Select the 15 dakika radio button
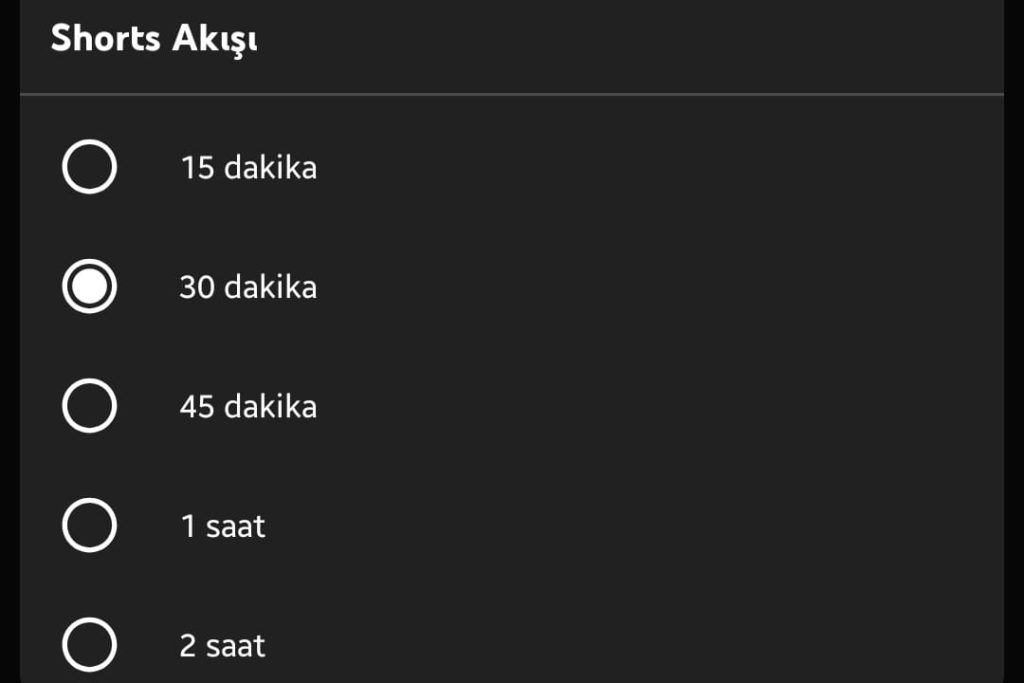Viewport: 1024px width, 683px height. pos(89,167)
